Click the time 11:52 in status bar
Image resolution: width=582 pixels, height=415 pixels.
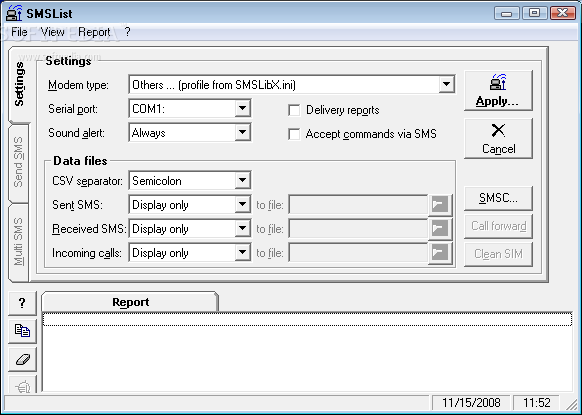pos(536,403)
